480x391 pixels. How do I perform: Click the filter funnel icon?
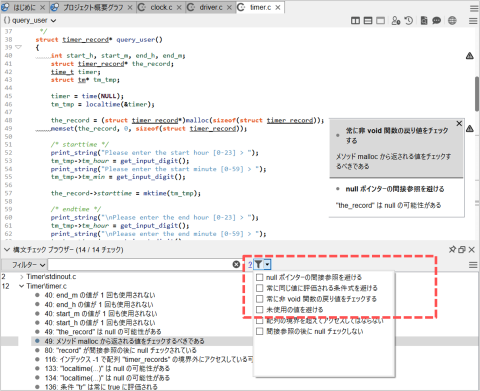(258, 265)
